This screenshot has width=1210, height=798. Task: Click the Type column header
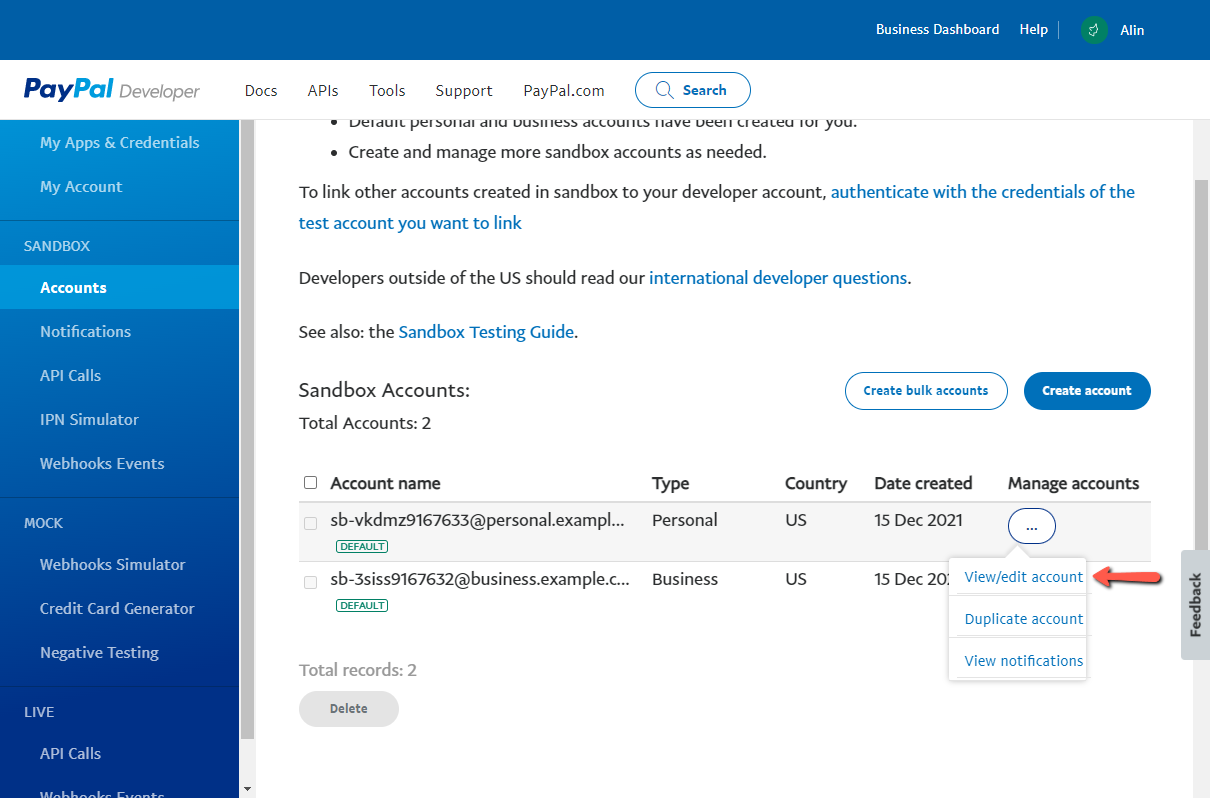click(670, 483)
